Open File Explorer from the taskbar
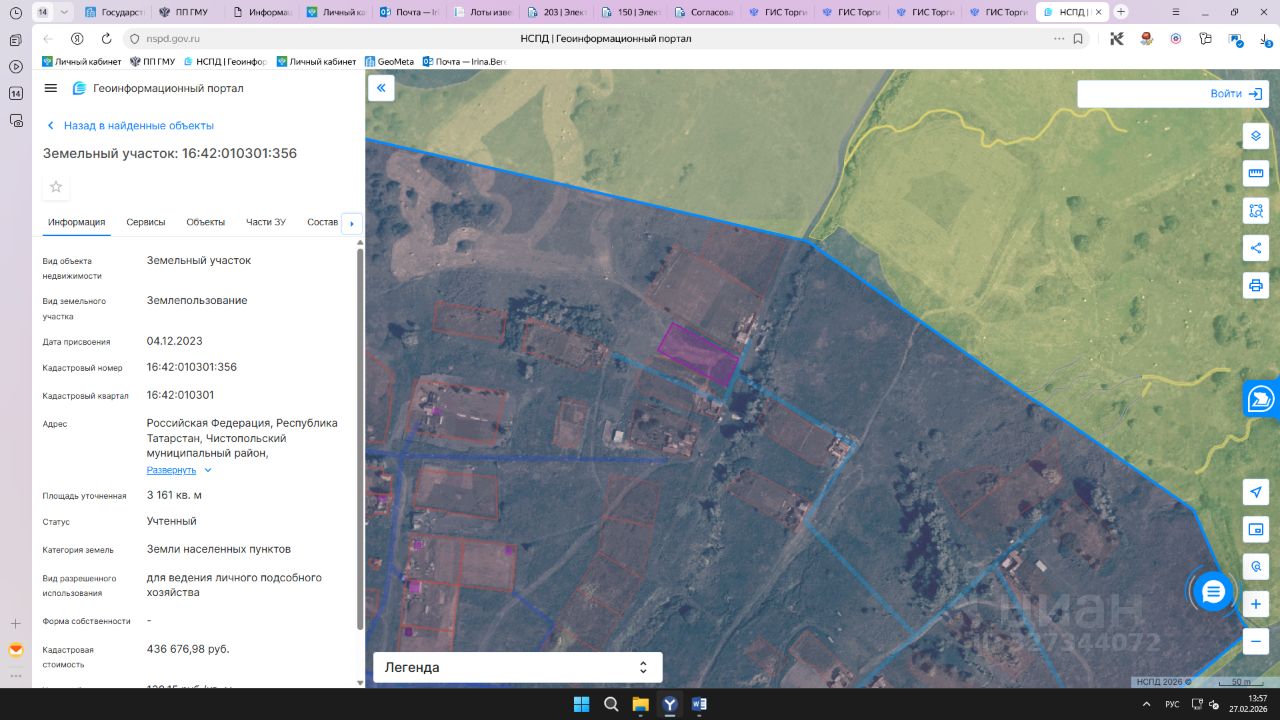 640,704
